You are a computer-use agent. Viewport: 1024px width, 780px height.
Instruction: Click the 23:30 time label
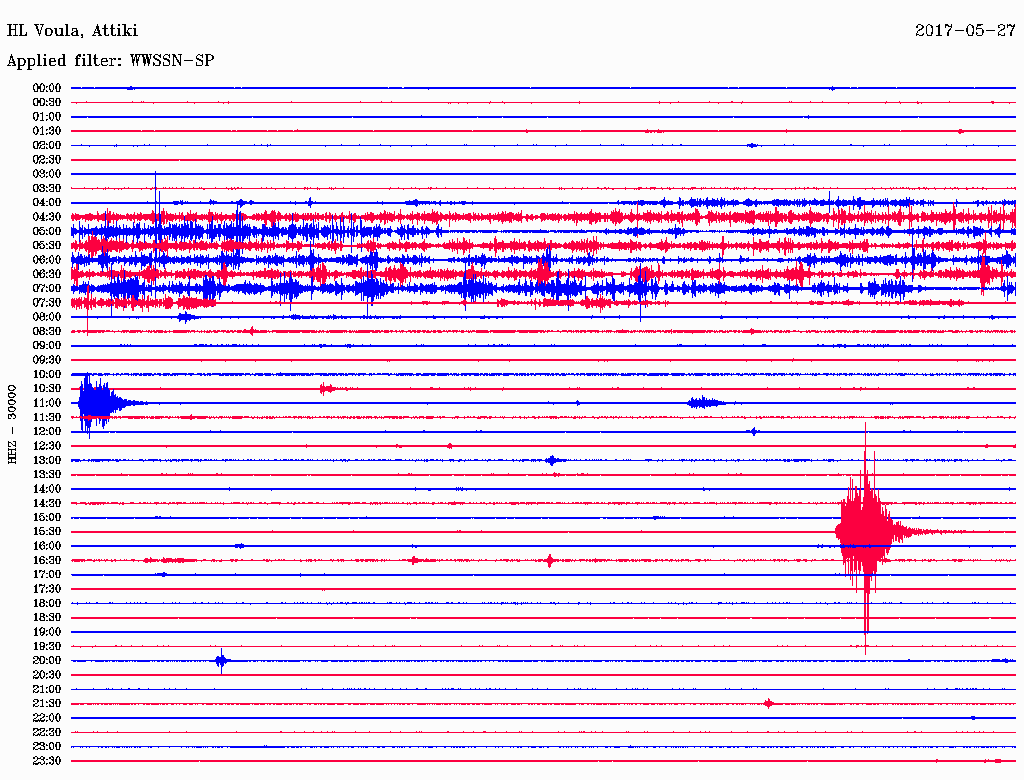[x=47, y=761]
